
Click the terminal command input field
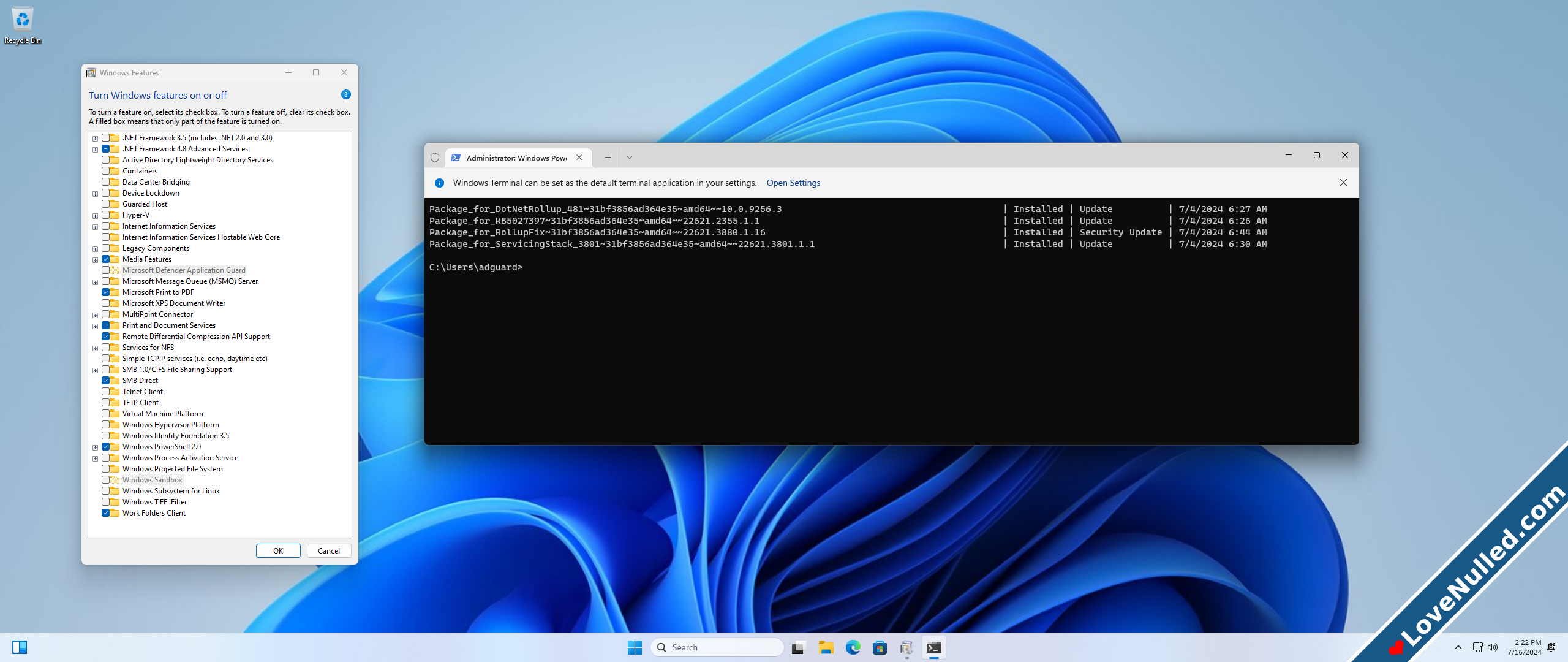[536, 267]
